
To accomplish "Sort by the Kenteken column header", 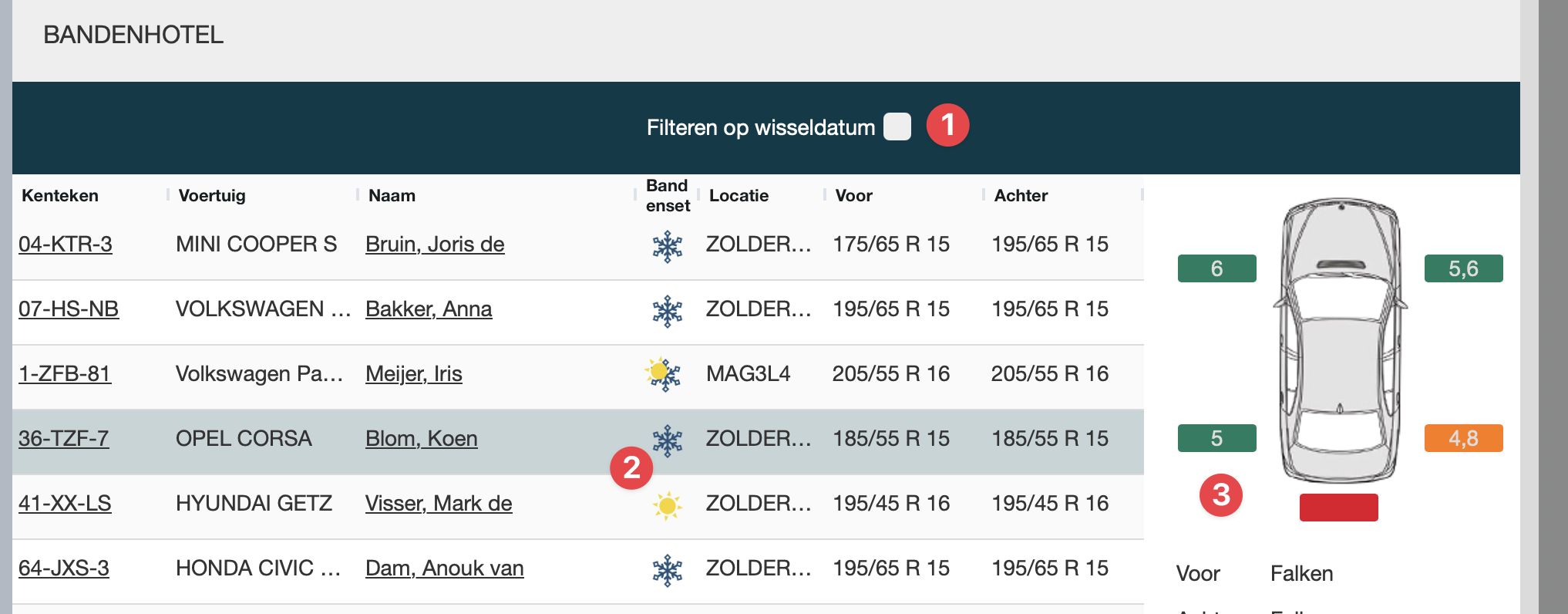I will tap(60, 196).
